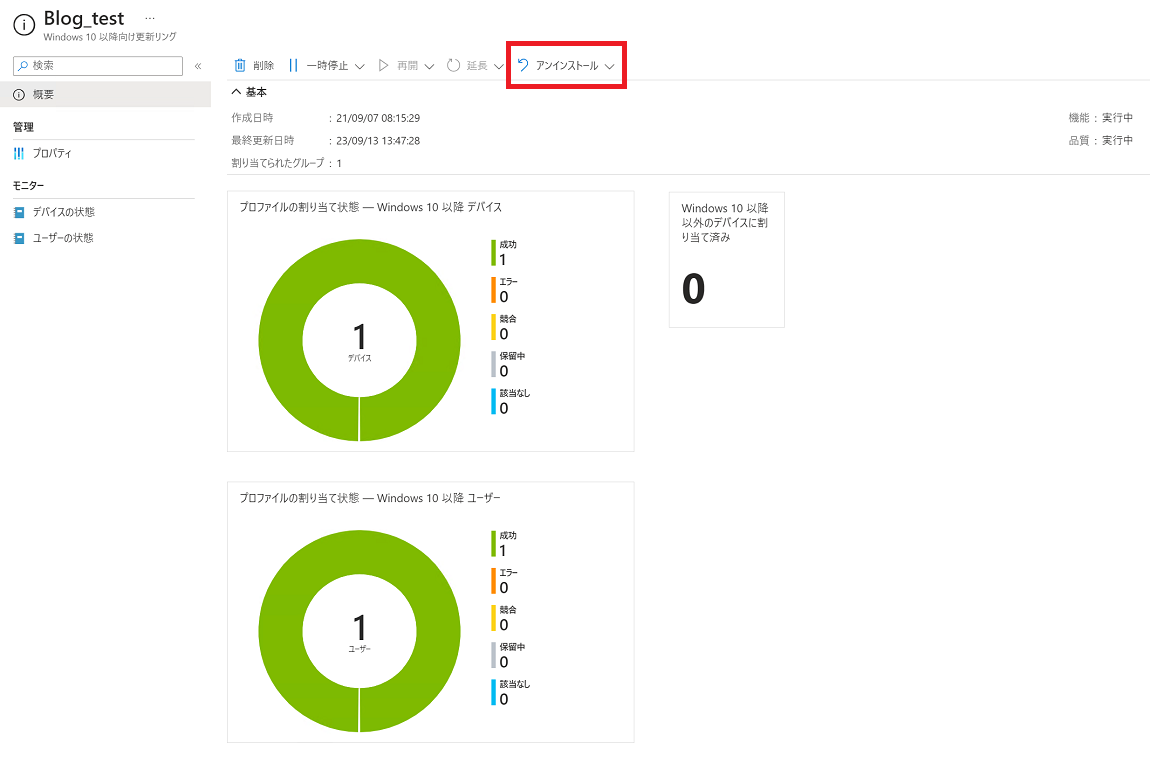
Task: Click the trash icon for 削除
Action: [240, 66]
